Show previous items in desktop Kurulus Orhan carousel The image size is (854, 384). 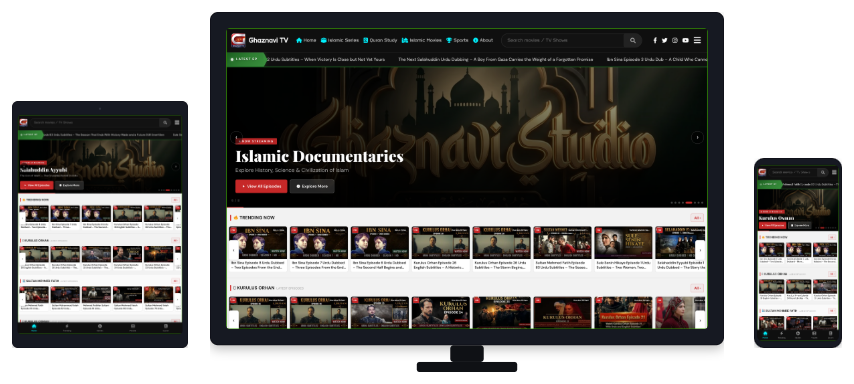(234, 320)
